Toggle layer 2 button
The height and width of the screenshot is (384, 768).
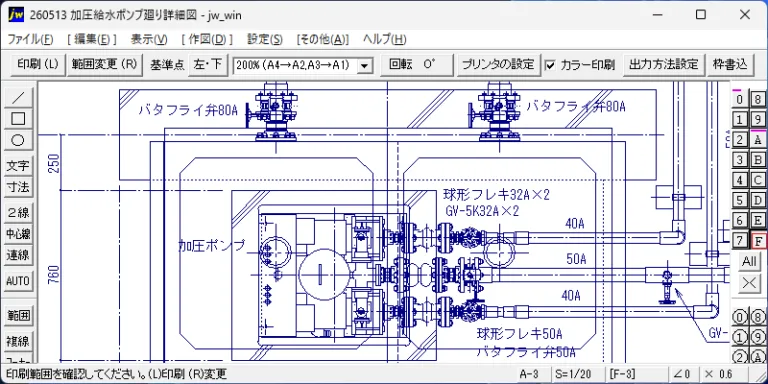click(x=739, y=140)
